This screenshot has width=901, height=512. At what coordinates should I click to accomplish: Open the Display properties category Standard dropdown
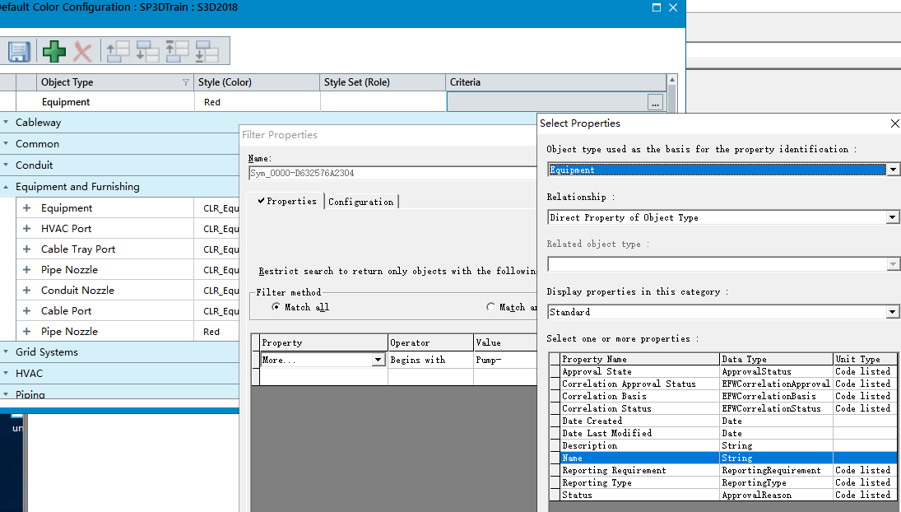pos(892,311)
